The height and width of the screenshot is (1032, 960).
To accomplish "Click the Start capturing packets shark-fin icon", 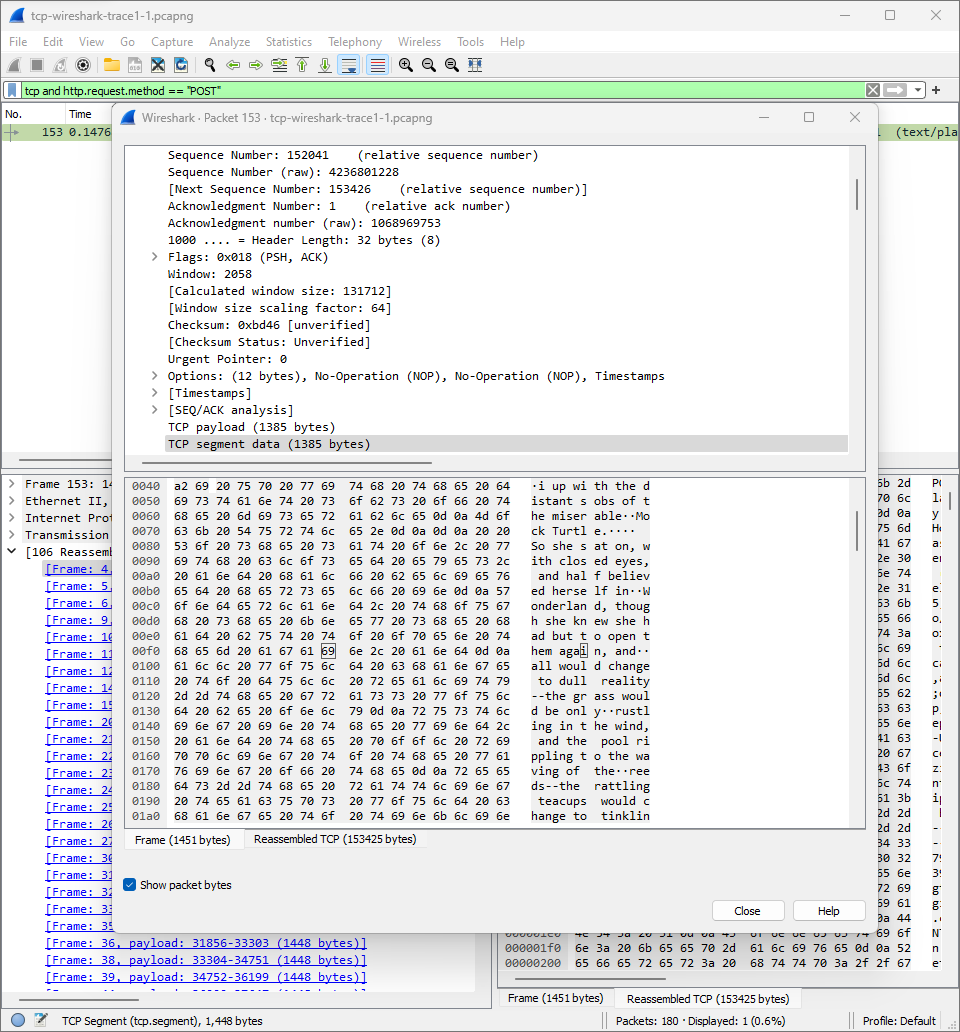I will pos(14,65).
